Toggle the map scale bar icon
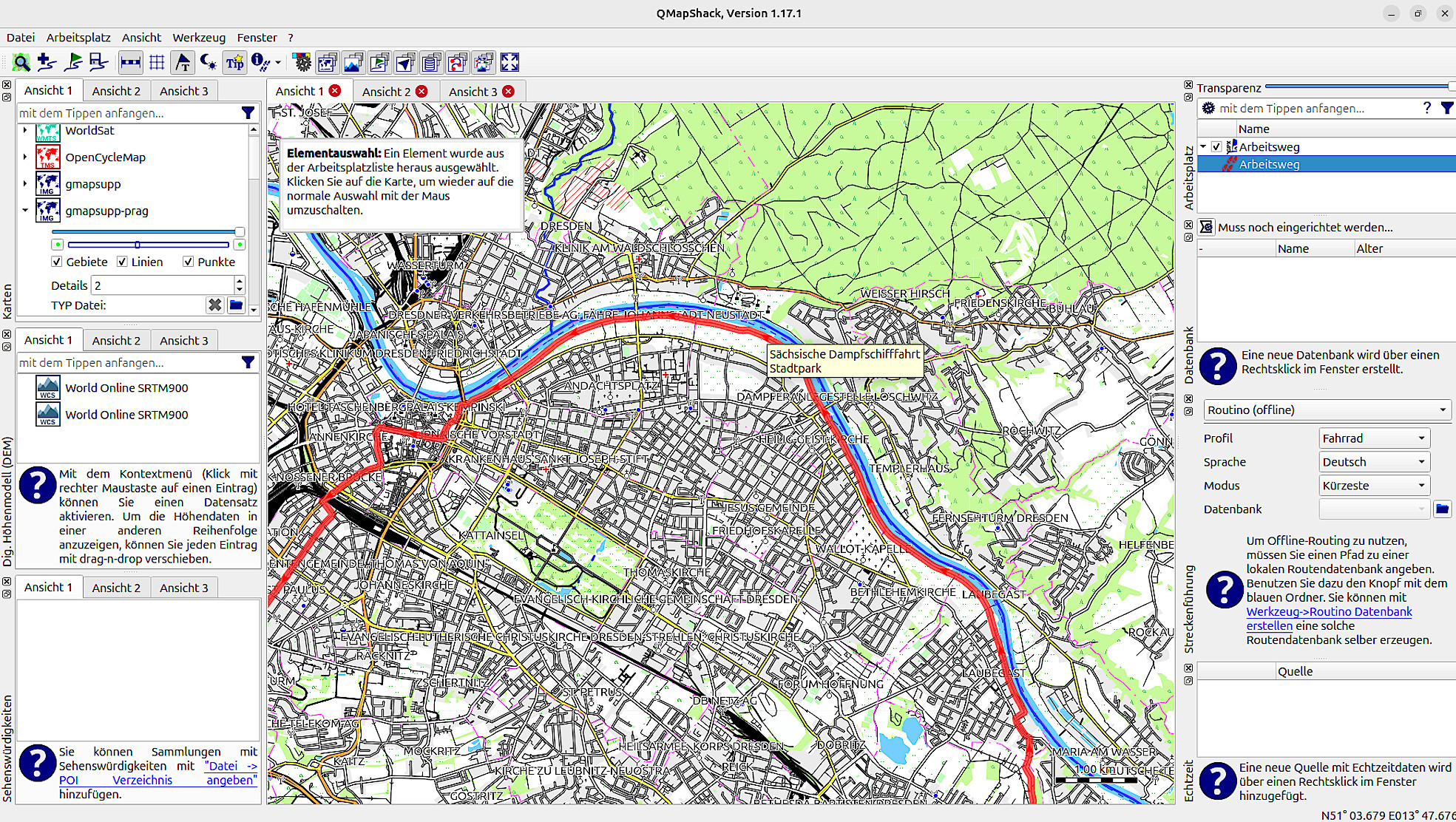The height and width of the screenshot is (822, 1456). 130,63
